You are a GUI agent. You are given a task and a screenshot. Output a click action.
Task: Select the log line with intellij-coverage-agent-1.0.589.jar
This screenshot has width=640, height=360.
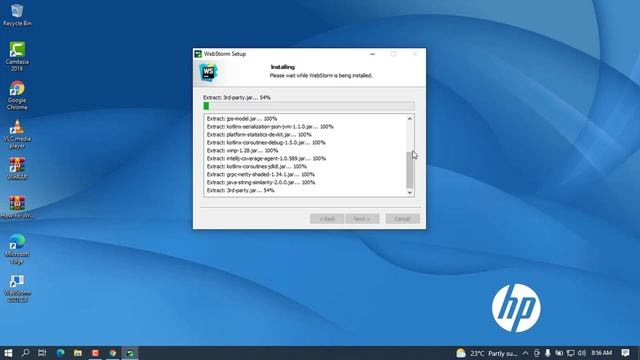tap(266, 158)
